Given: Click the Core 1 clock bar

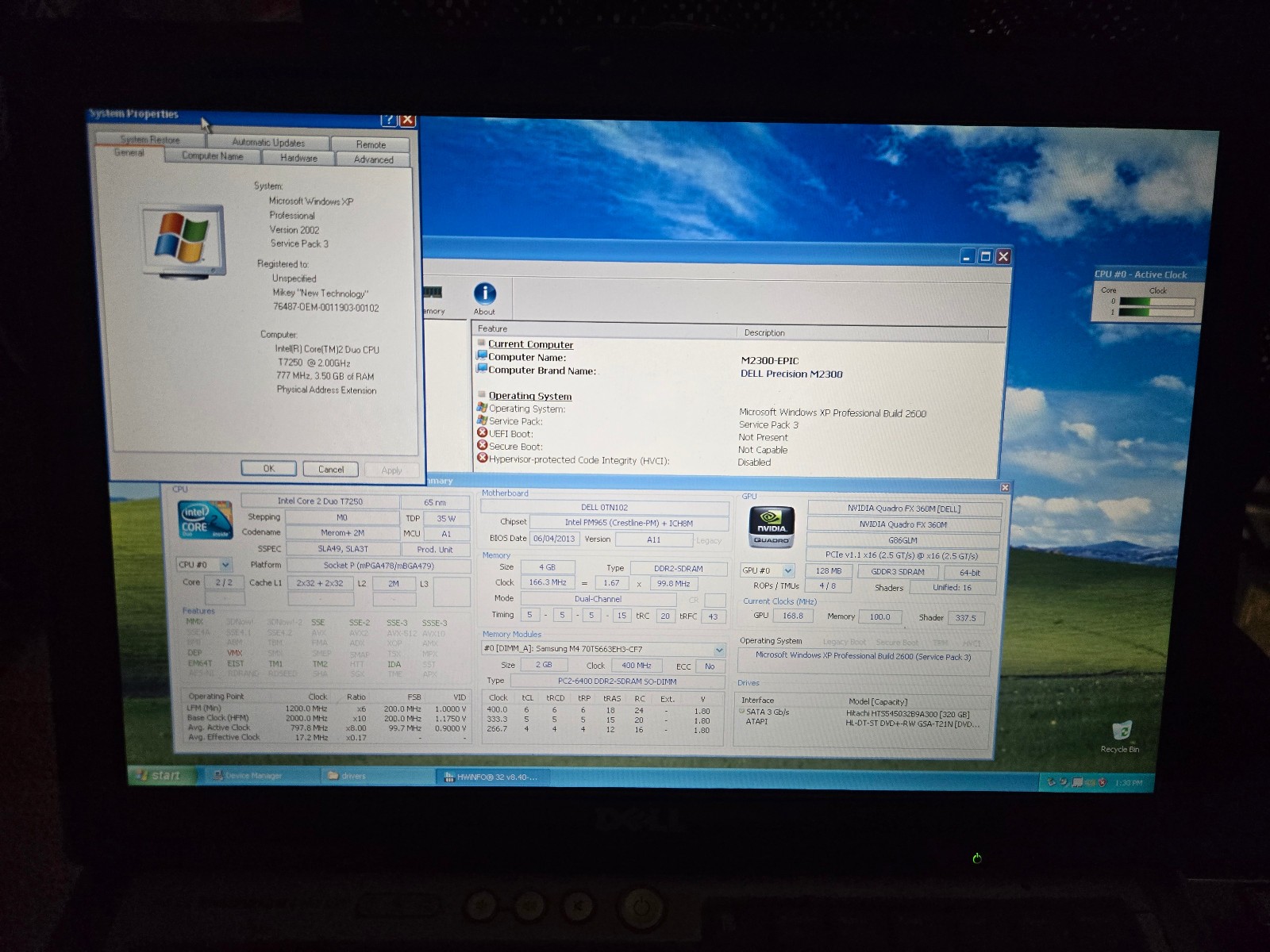Looking at the screenshot, I should tap(1156, 313).
